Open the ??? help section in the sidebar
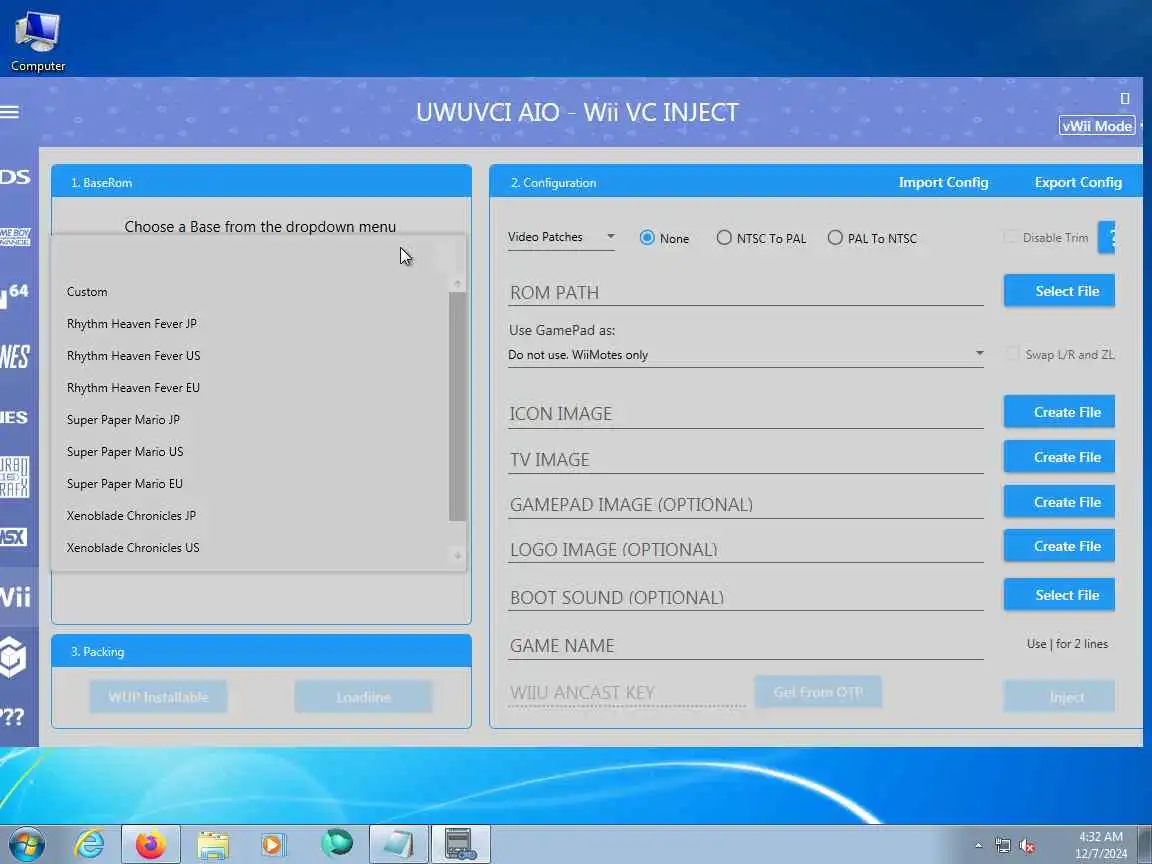 (x=12, y=716)
